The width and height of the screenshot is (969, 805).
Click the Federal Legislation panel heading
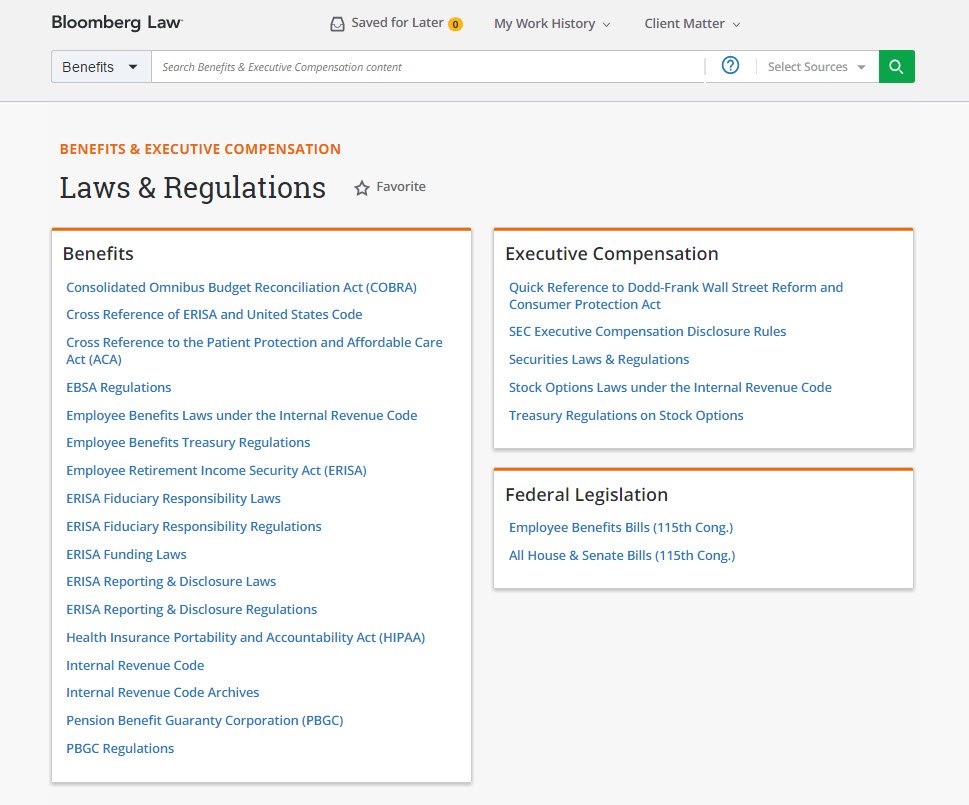[586, 494]
